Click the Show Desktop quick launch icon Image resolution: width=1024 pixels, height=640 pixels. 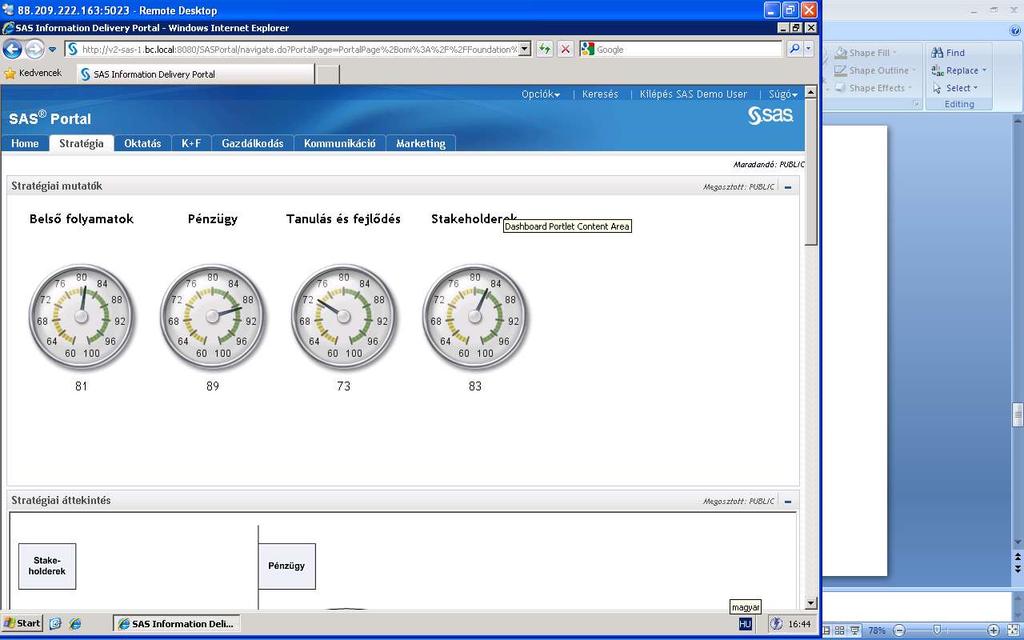56,624
